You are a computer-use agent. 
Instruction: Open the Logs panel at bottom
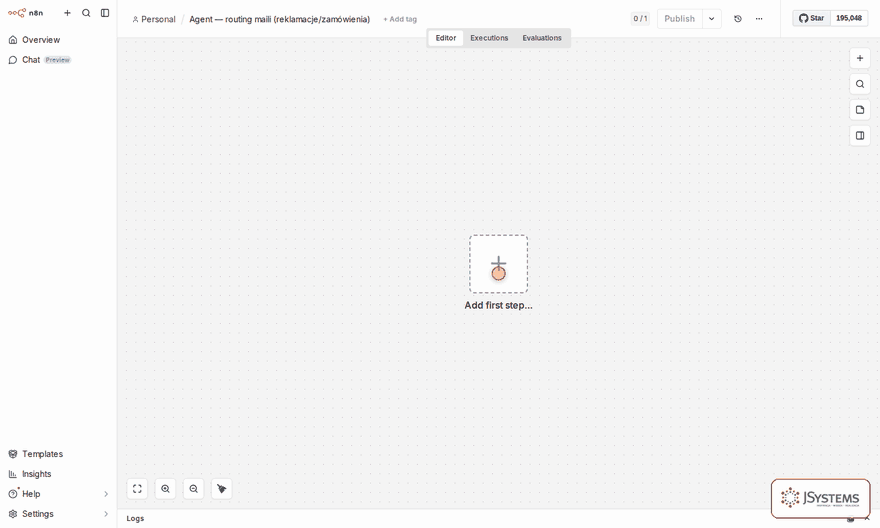tap(135, 518)
